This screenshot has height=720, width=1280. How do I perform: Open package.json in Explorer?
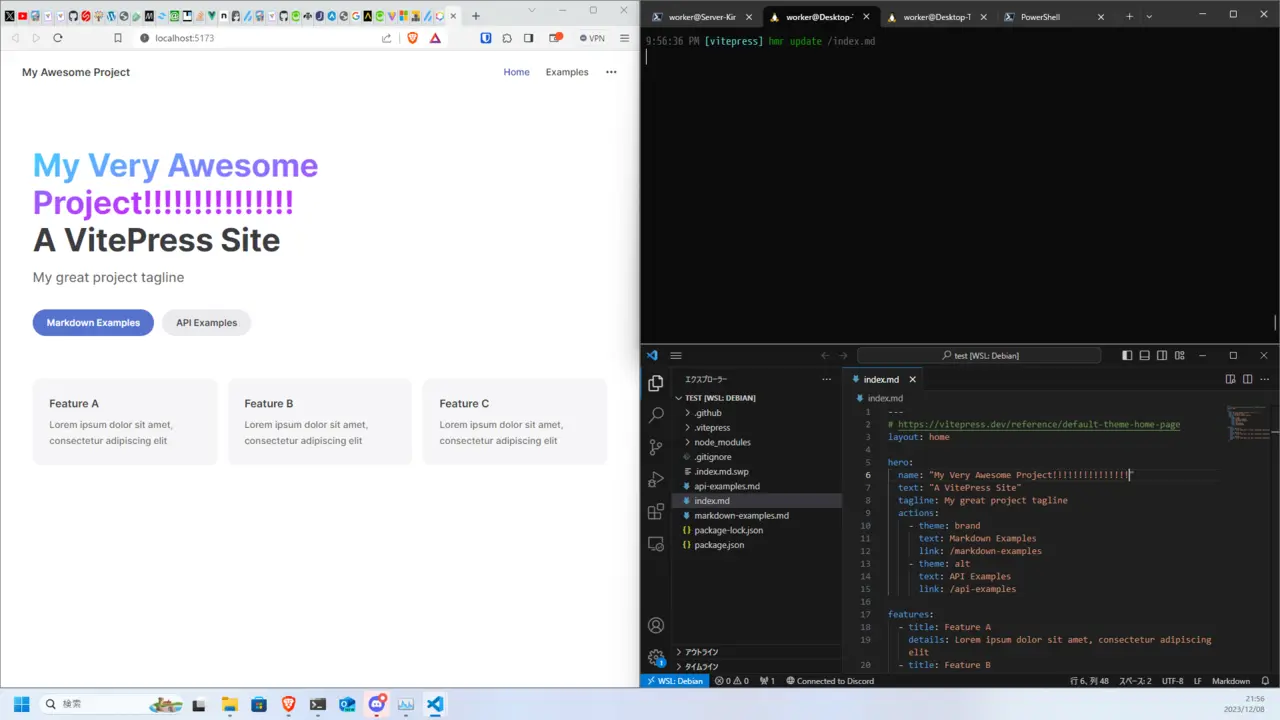[757, 545]
